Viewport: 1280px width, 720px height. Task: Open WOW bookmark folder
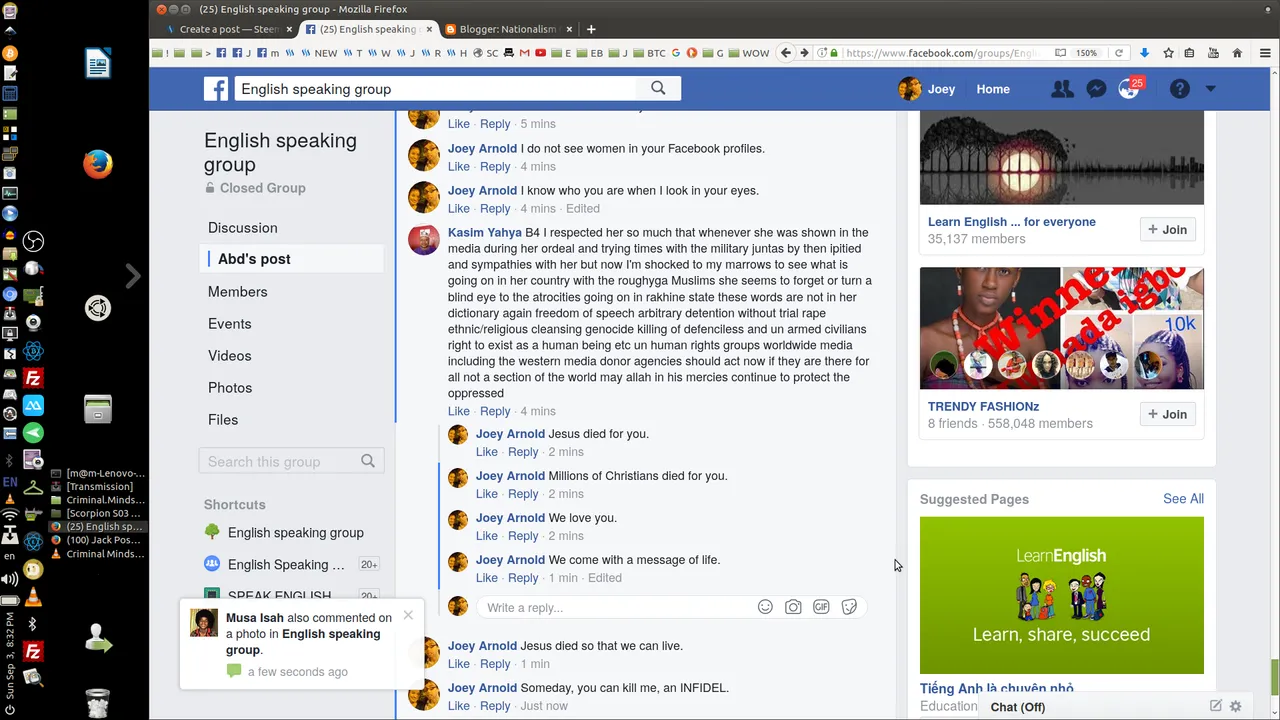point(750,53)
